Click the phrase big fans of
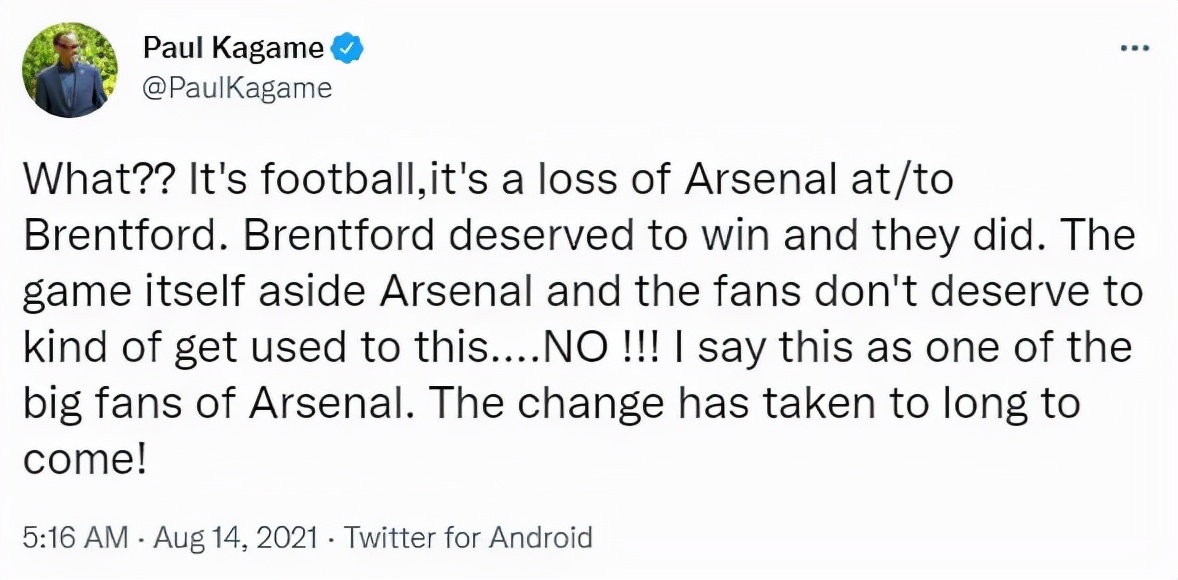Viewport: 1178px width, 580px height. 129,403
